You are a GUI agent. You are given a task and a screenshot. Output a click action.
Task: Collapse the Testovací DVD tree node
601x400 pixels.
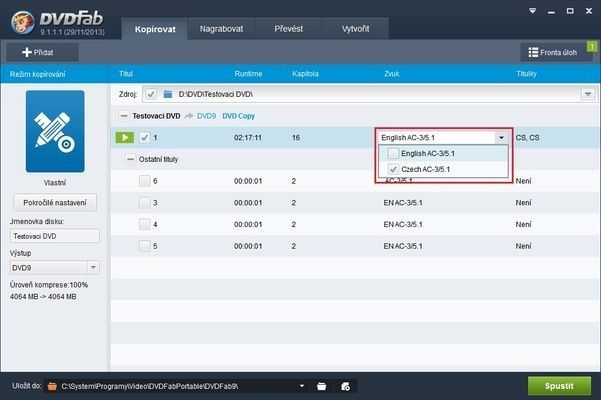(x=124, y=116)
